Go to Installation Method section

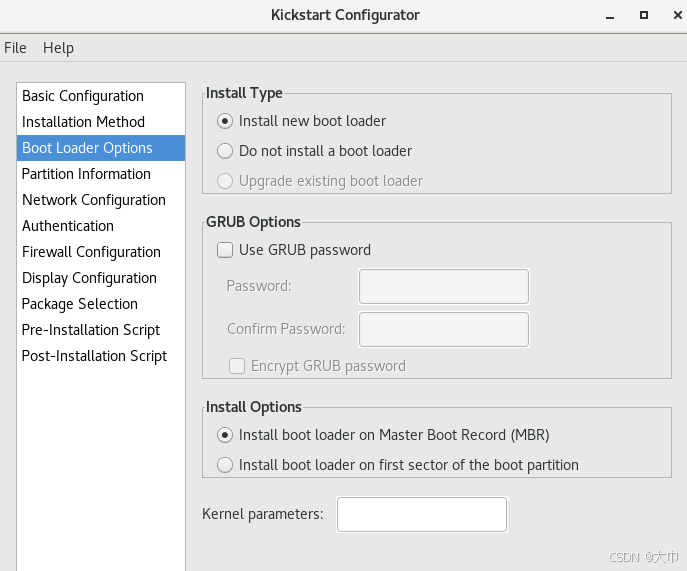pyautogui.click(x=101, y=122)
